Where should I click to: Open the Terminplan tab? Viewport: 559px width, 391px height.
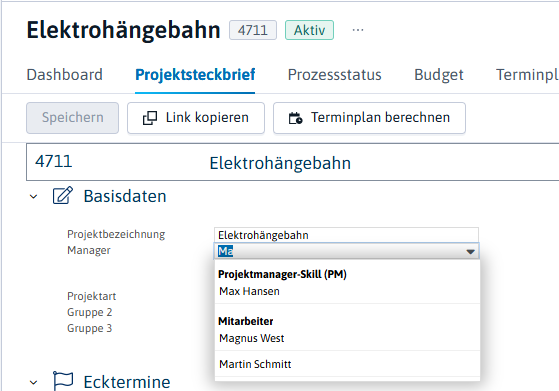tap(527, 75)
